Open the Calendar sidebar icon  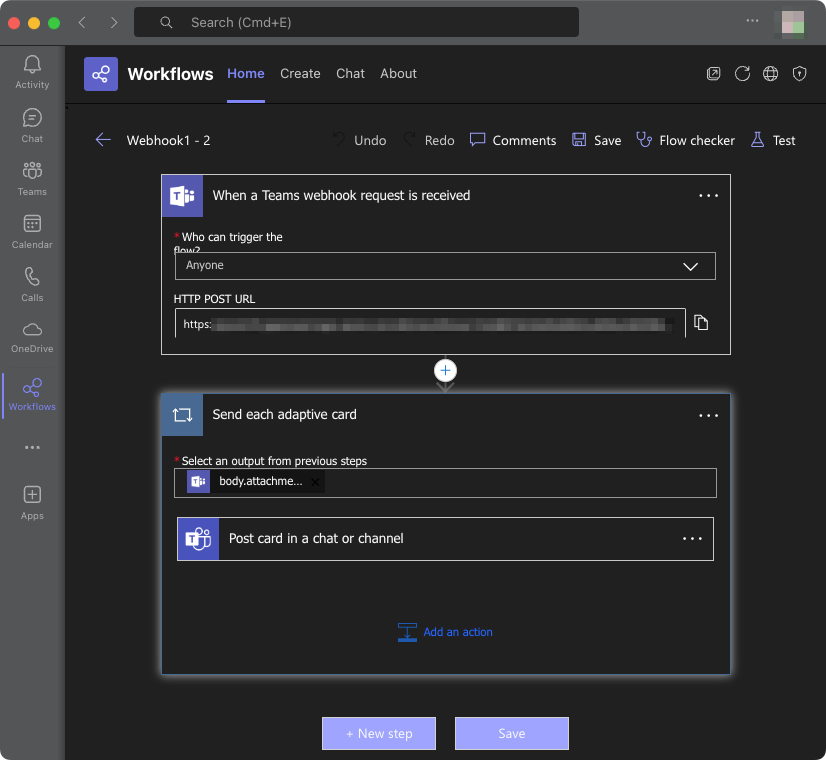32,232
